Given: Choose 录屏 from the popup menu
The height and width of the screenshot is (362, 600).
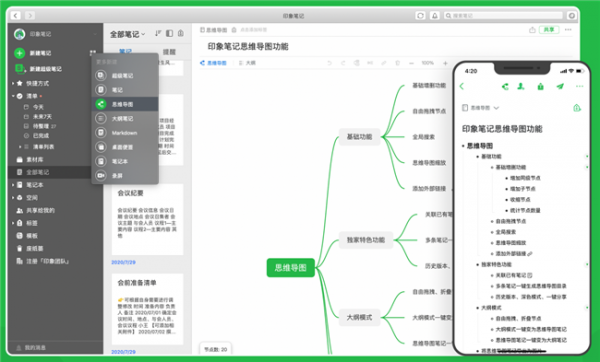Looking at the screenshot, I should pos(125,176).
